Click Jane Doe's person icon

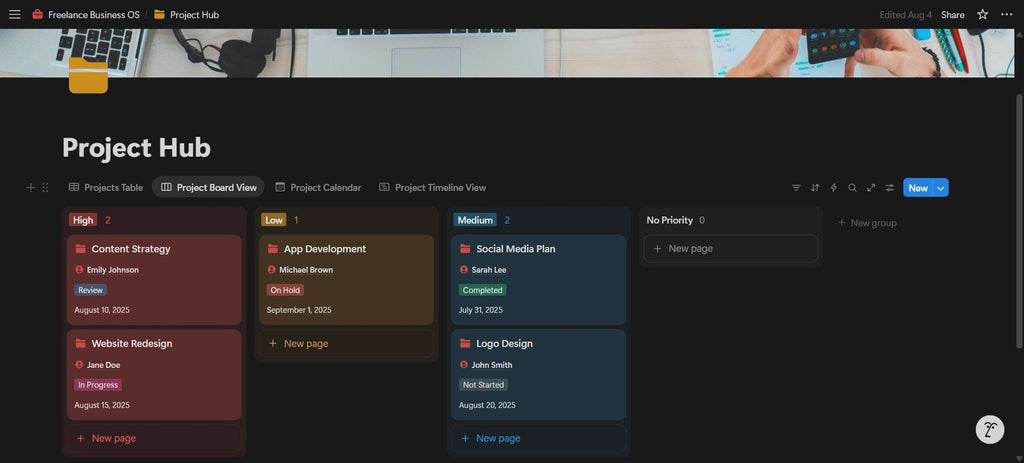[x=79, y=365]
